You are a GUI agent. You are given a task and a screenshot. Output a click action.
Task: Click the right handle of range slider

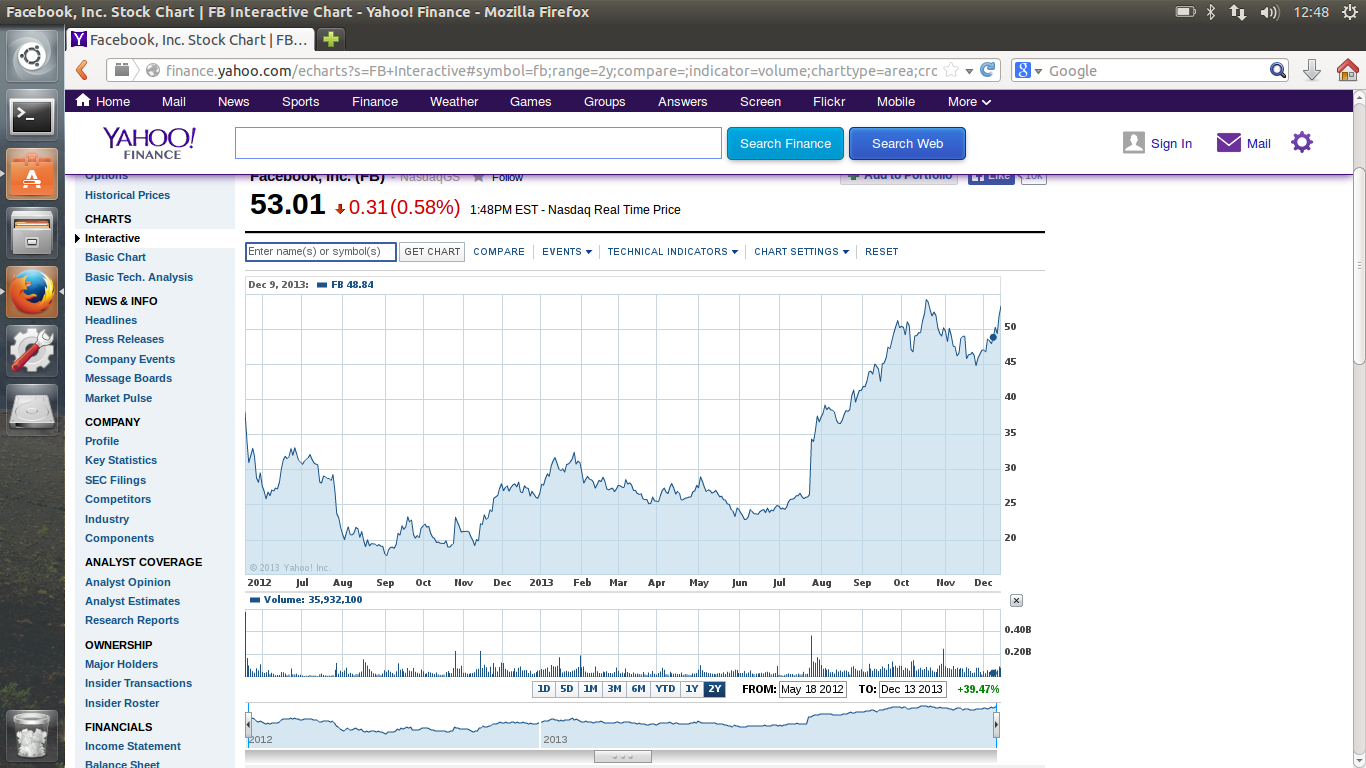996,725
